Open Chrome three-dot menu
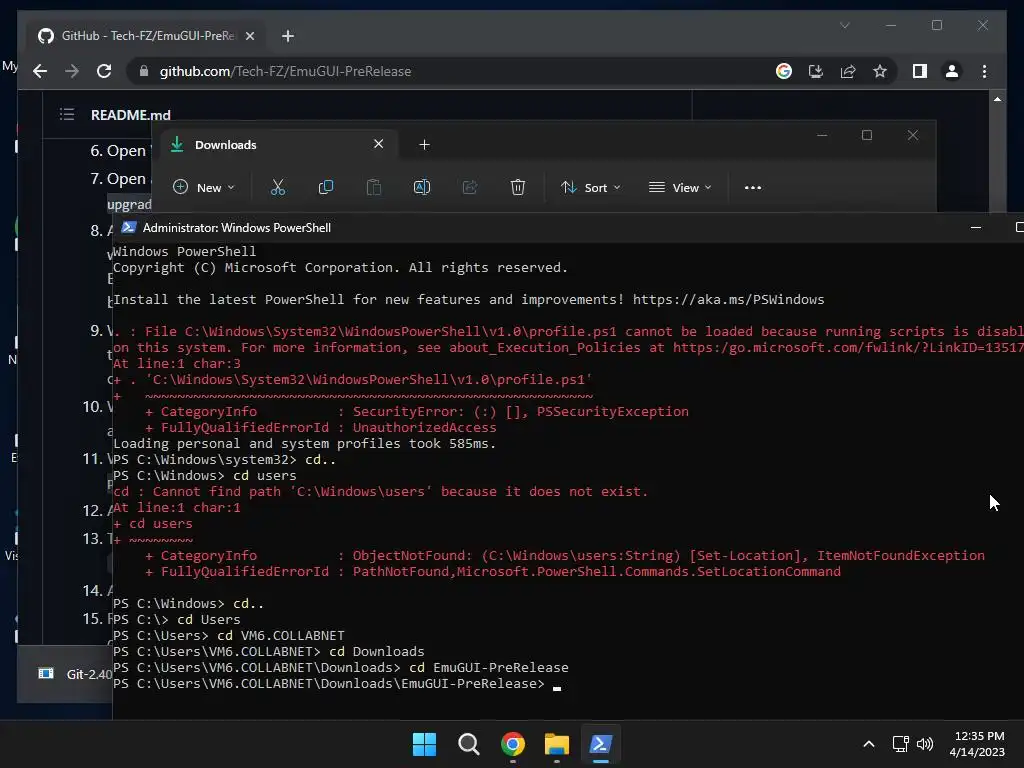1024x768 pixels. (984, 71)
